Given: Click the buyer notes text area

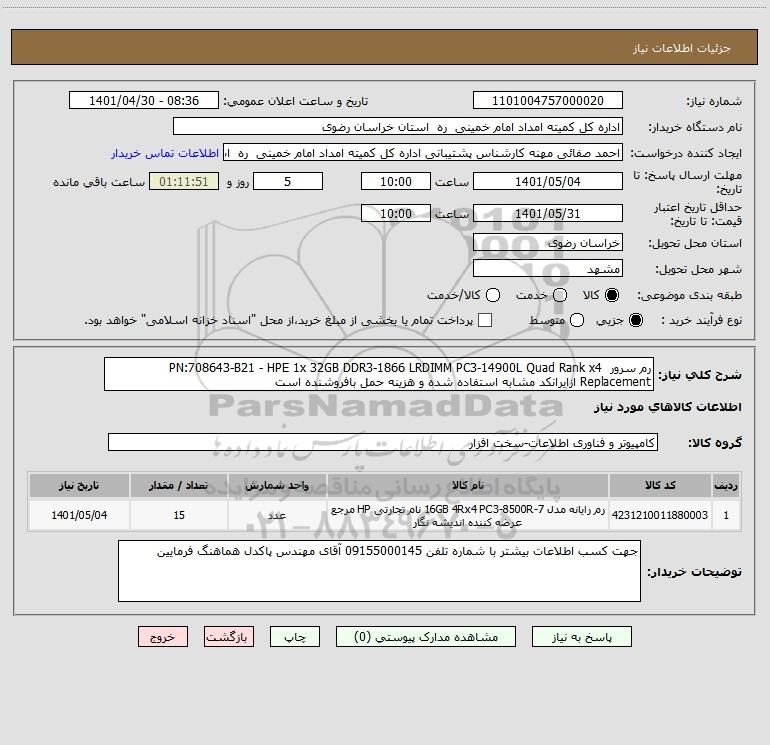Looking at the screenshot, I should pyautogui.click(x=379, y=571).
